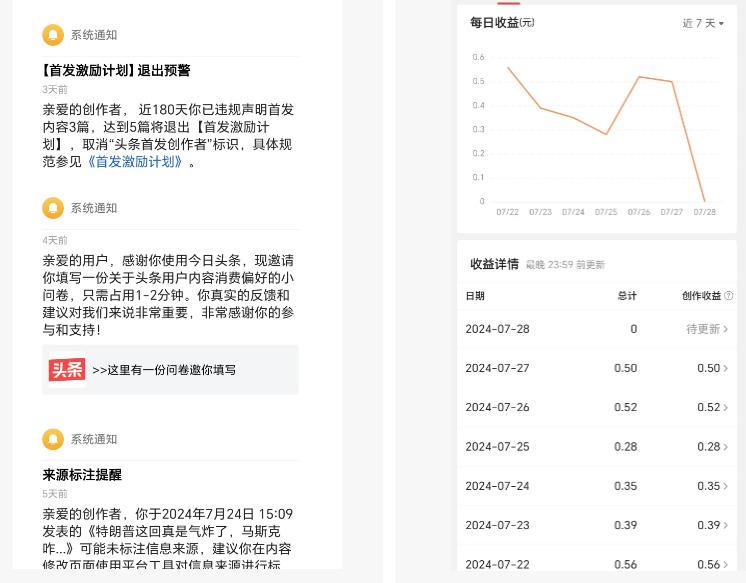The image size is (746, 583).
Task: Open the 《首发激励计划》 link
Action: pos(134,162)
